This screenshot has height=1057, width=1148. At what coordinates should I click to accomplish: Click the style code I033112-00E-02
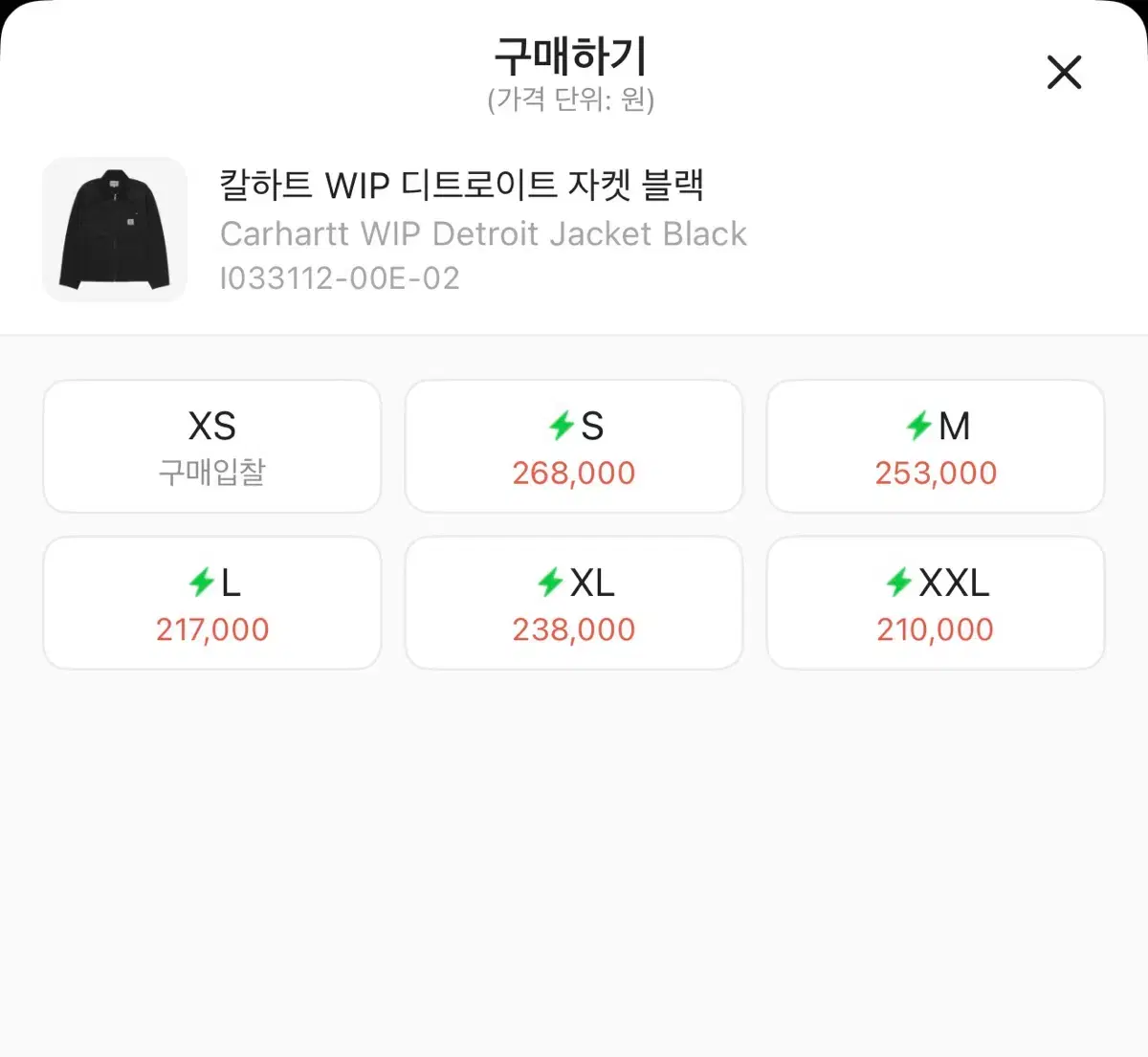(x=340, y=278)
